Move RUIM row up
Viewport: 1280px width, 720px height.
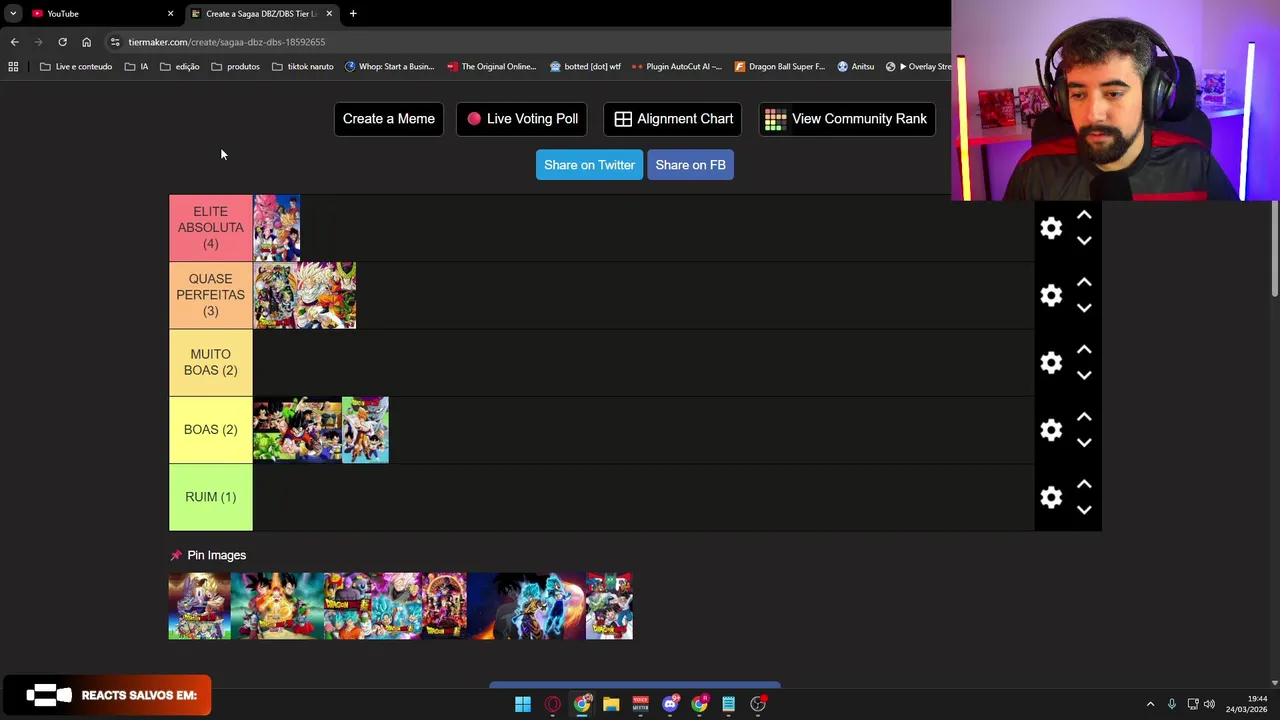click(x=1084, y=484)
